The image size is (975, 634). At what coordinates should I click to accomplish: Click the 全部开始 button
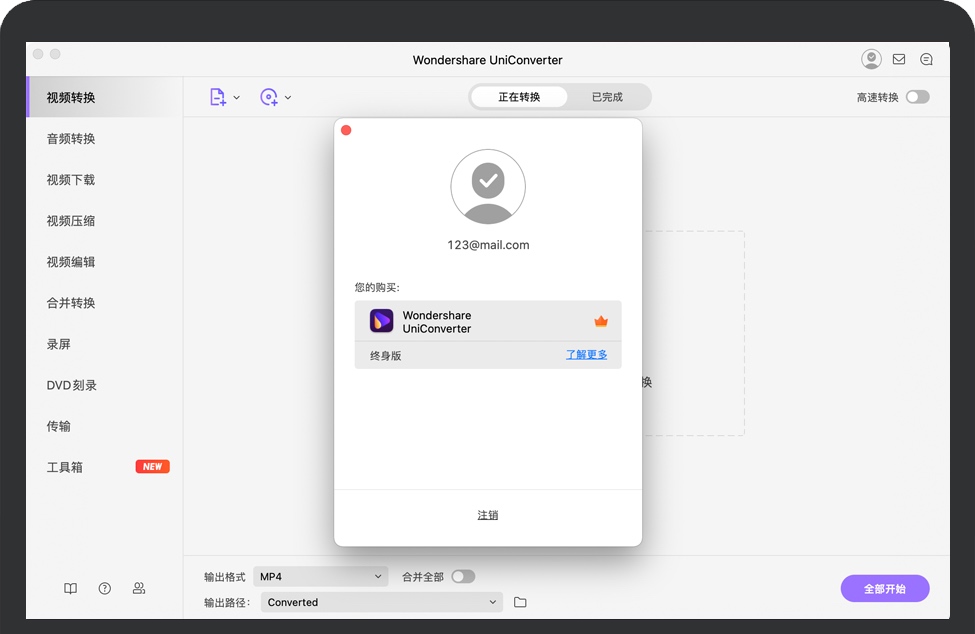tap(885, 589)
